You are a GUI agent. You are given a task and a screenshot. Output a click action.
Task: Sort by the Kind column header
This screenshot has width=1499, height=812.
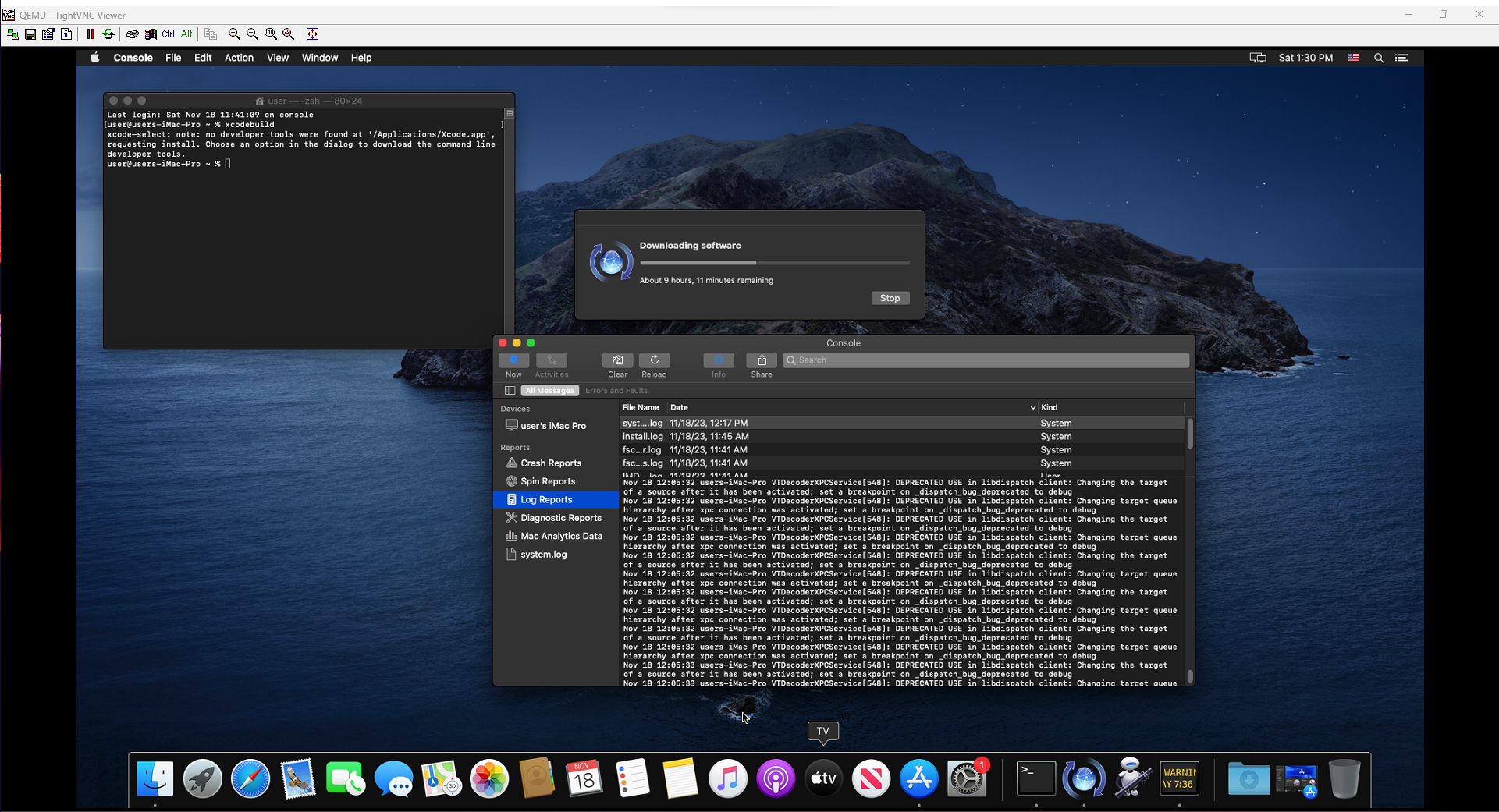(1111, 407)
